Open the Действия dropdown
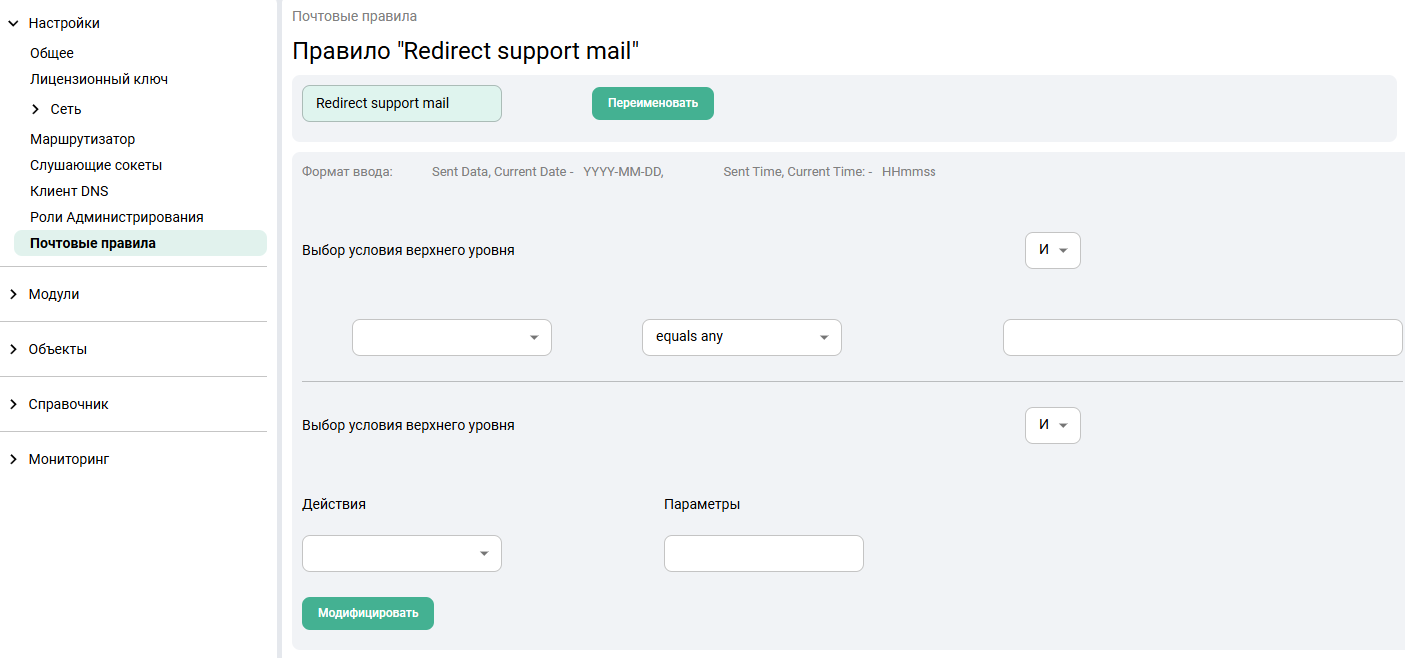This screenshot has height=658, width=1405. 401,553
